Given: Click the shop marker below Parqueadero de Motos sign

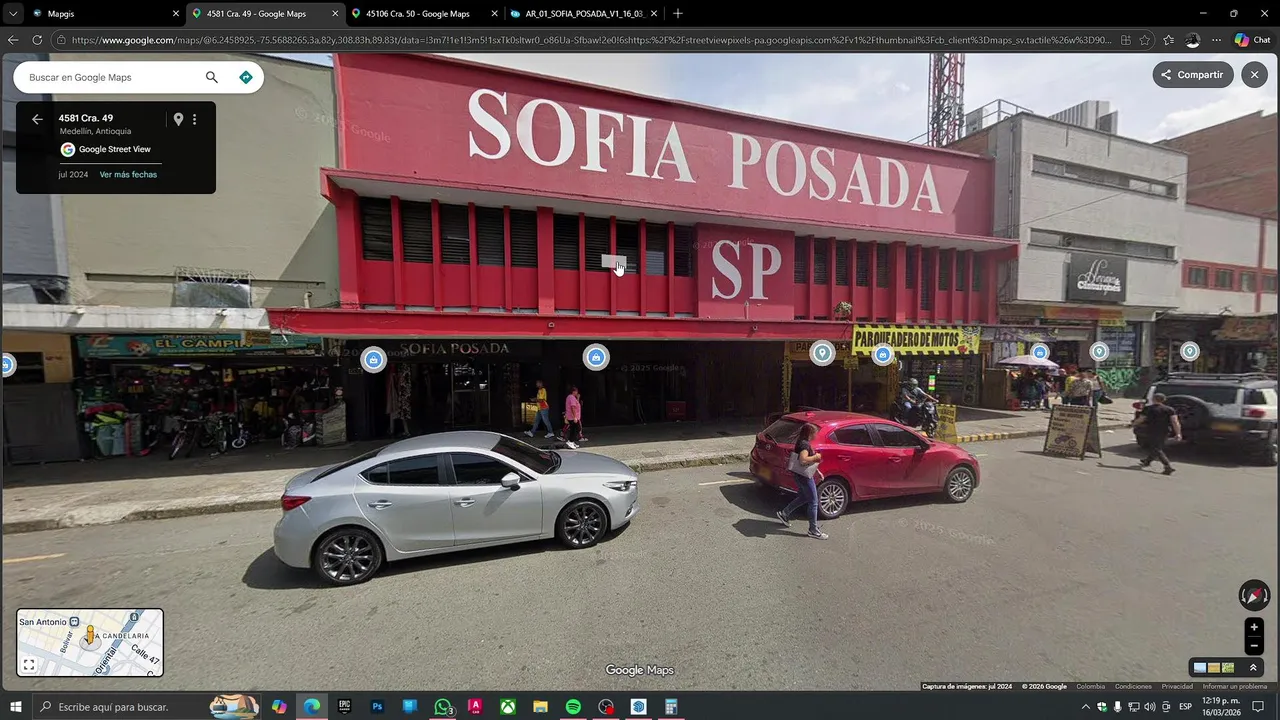Looking at the screenshot, I should pos(882,355).
